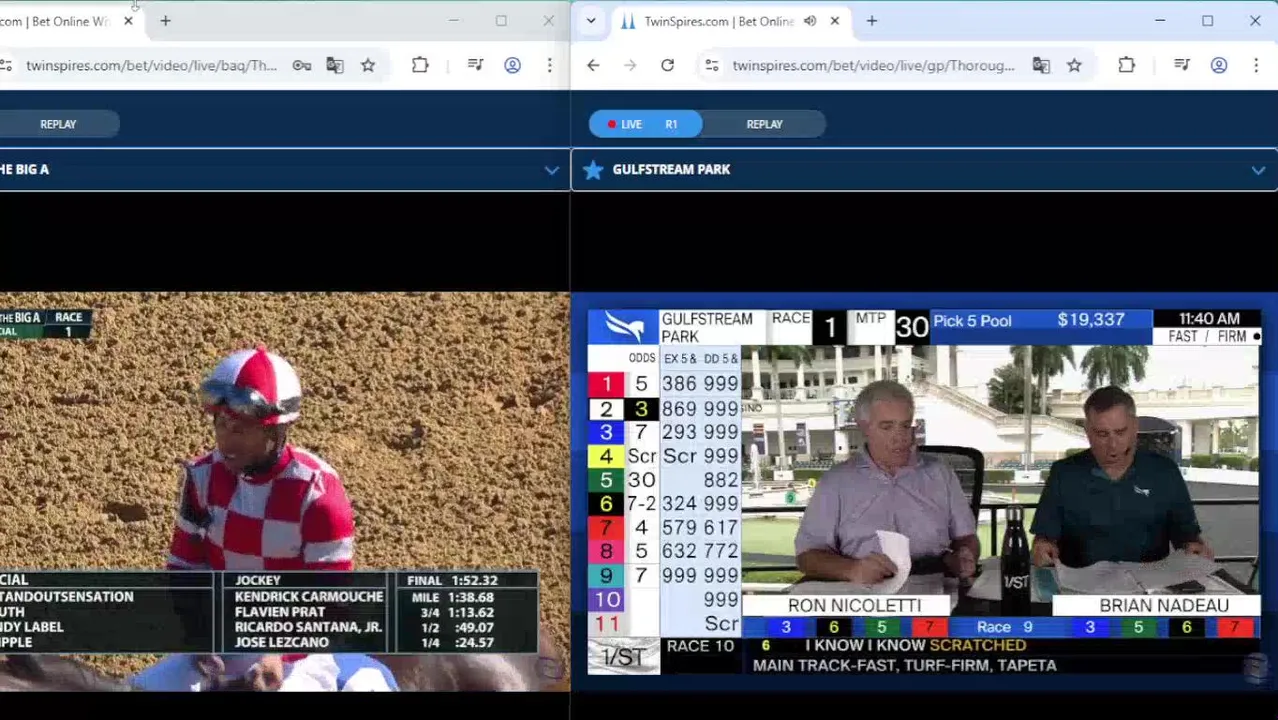Screen dimensions: 1278x720
Task: Click the password key icon in left window
Action: (x=301, y=65)
